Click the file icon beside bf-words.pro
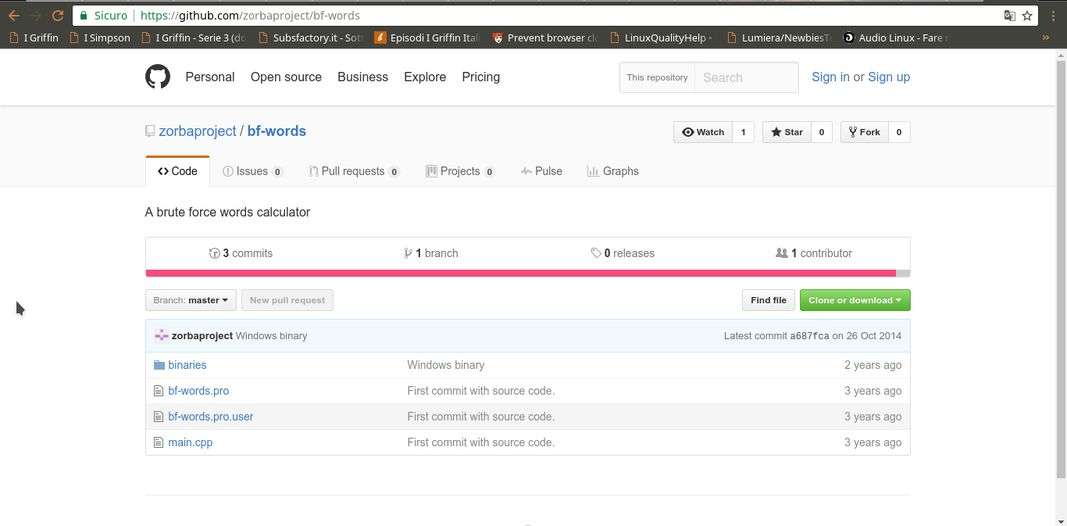 pyautogui.click(x=159, y=391)
